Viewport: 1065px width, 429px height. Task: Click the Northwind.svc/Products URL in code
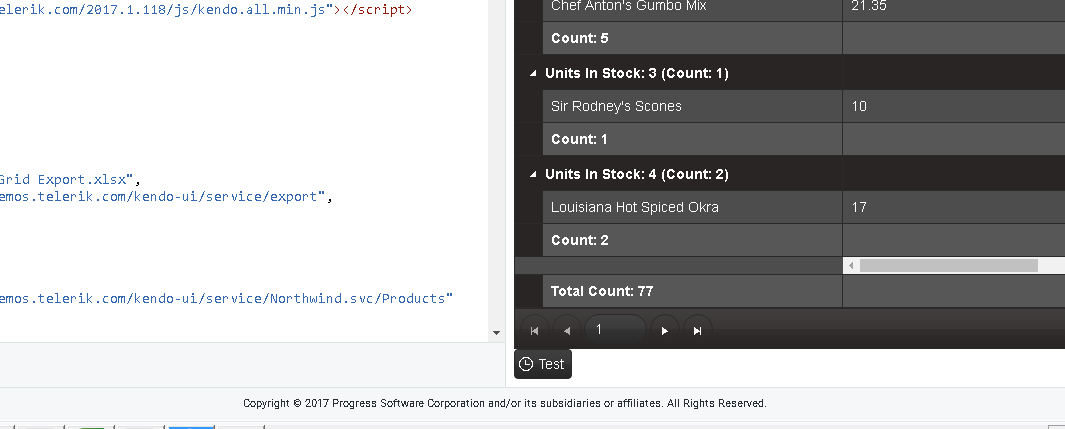click(225, 298)
